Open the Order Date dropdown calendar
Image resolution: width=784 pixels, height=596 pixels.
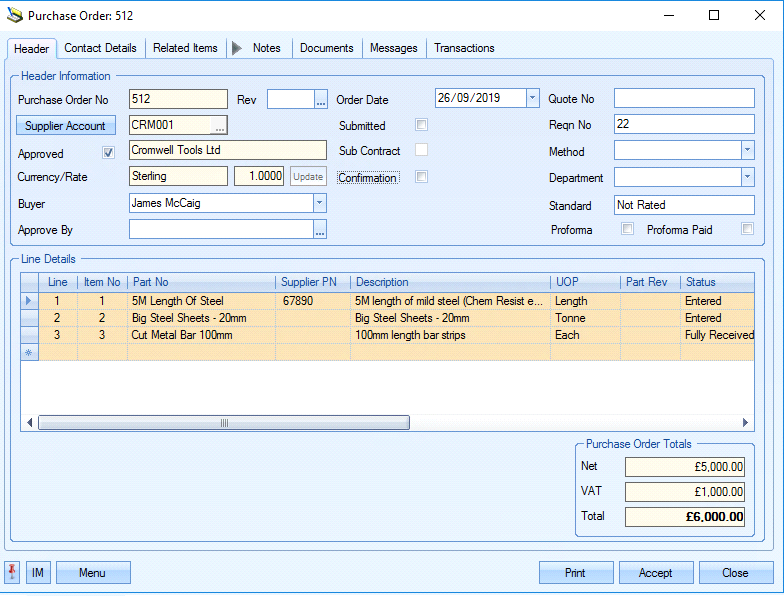click(532, 98)
